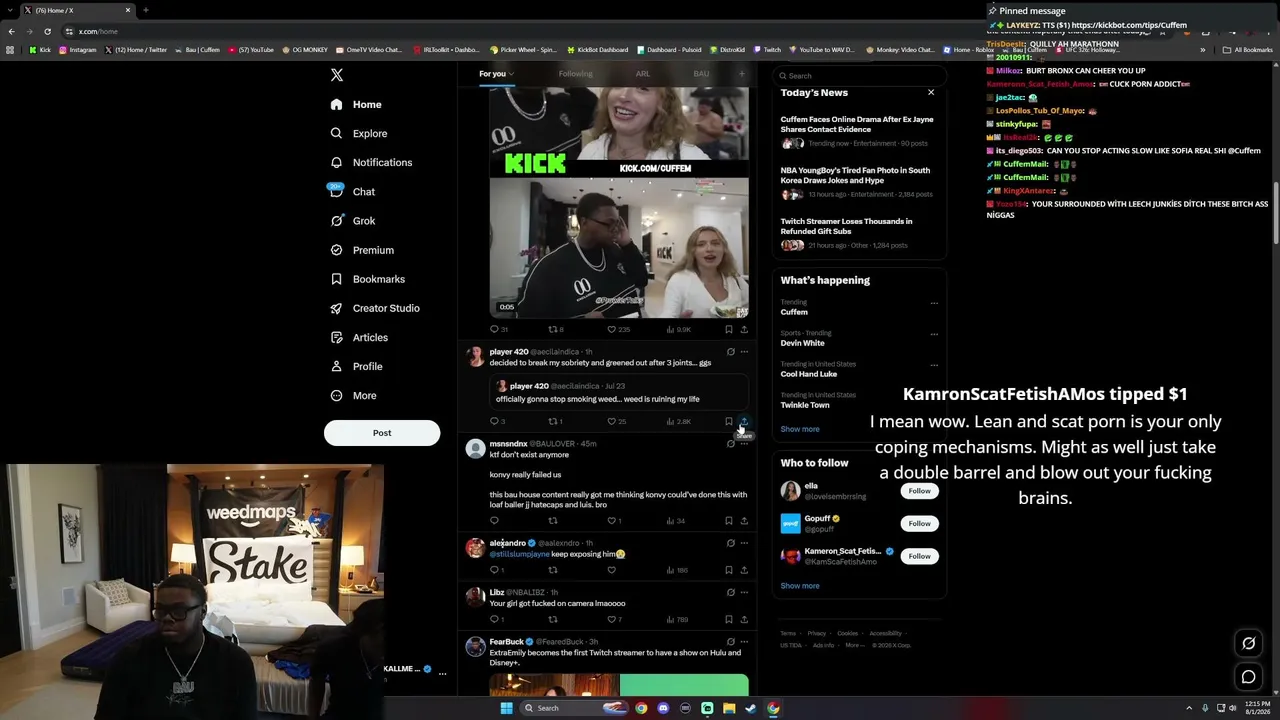Image resolution: width=1280 pixels, height=720 pixels.
Task: Switch to the ARL tab
Action: click(x=642, y=74)
